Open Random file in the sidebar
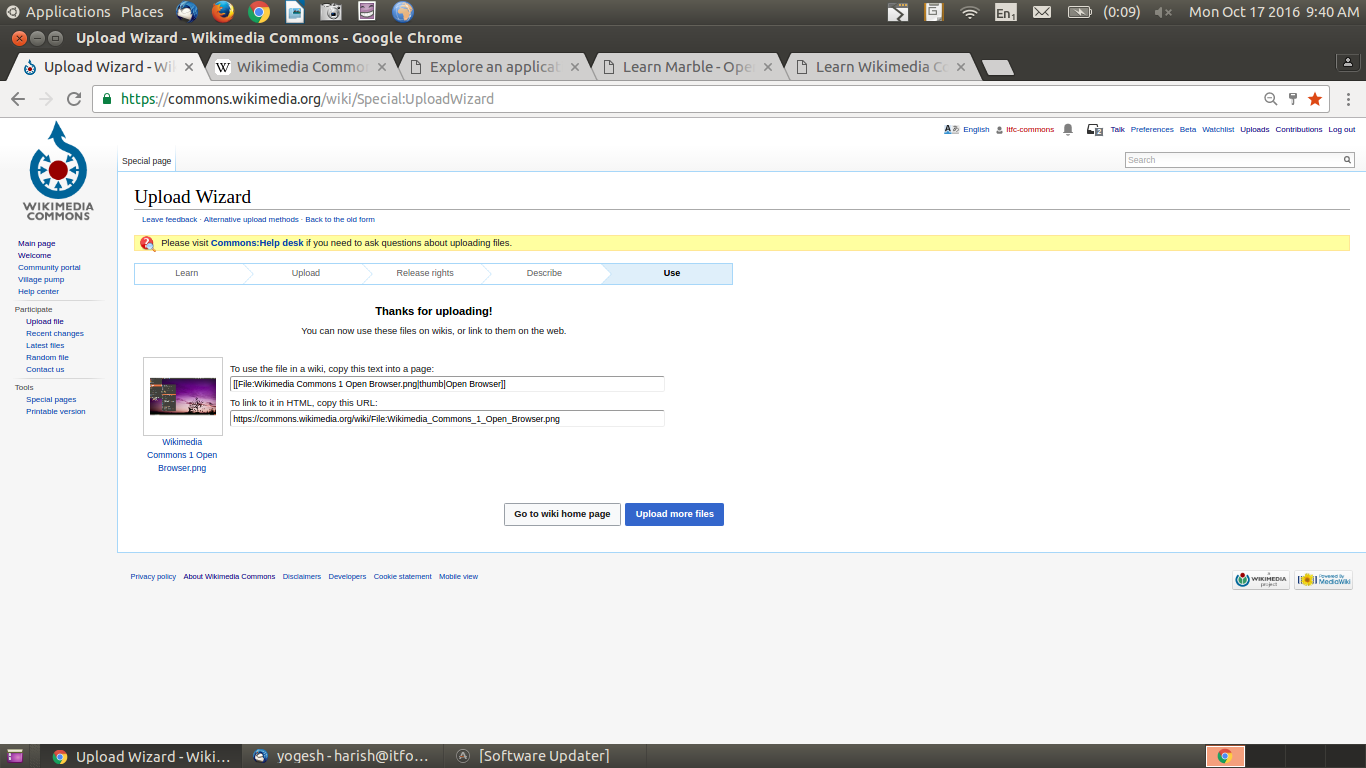 [x=47, y=358]
